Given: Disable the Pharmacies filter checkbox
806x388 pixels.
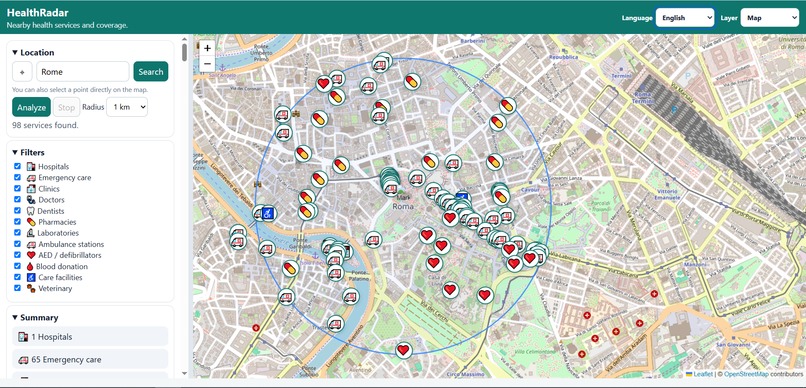Looking at the screenshot, I should (x=17, y=221).
